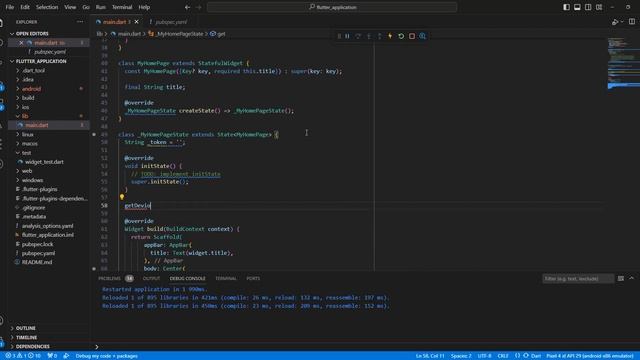640x360 pixels.
Task: Pause the debug session in debug toolbar
Action: coord(347,36)
